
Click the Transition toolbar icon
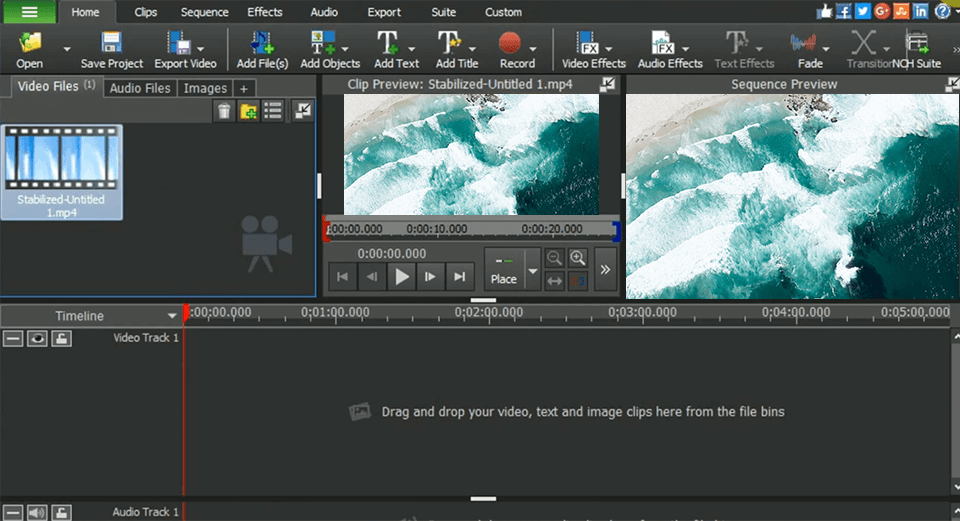tap(863, 43)
